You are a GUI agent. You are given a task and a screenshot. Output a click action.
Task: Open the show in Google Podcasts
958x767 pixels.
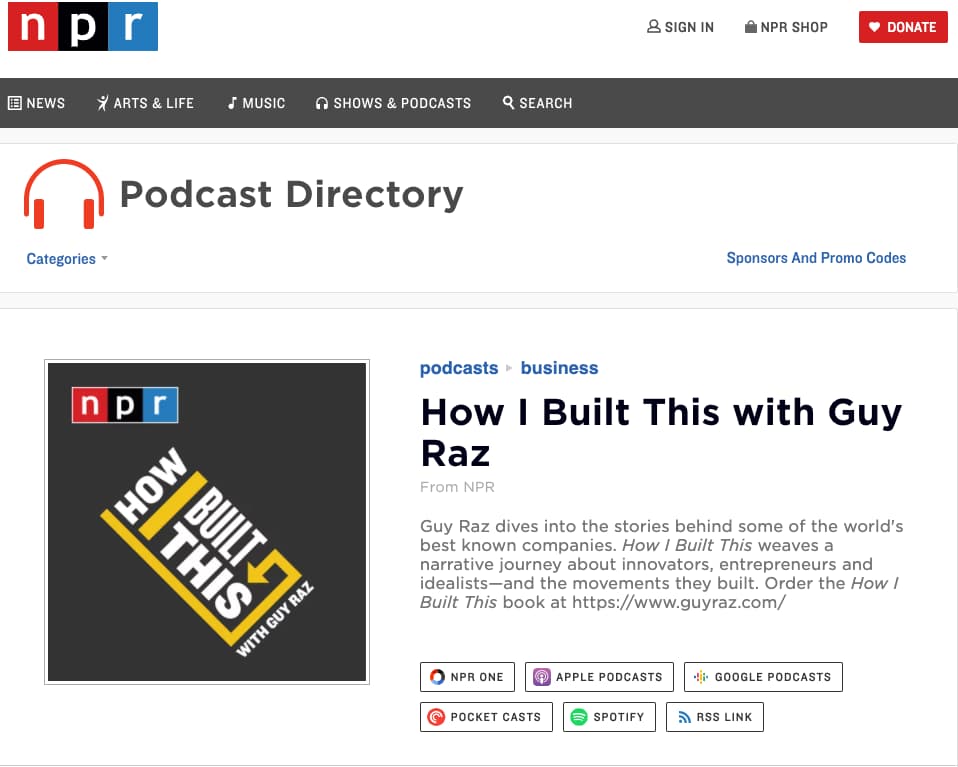(763, 677)
